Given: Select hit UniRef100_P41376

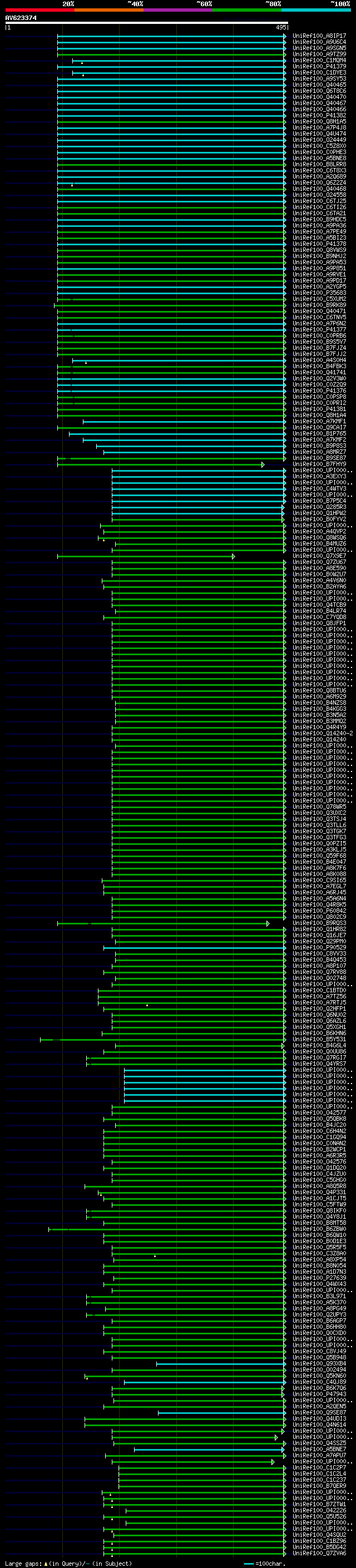Looking at the screenshot, I should (x=319, y=390).
